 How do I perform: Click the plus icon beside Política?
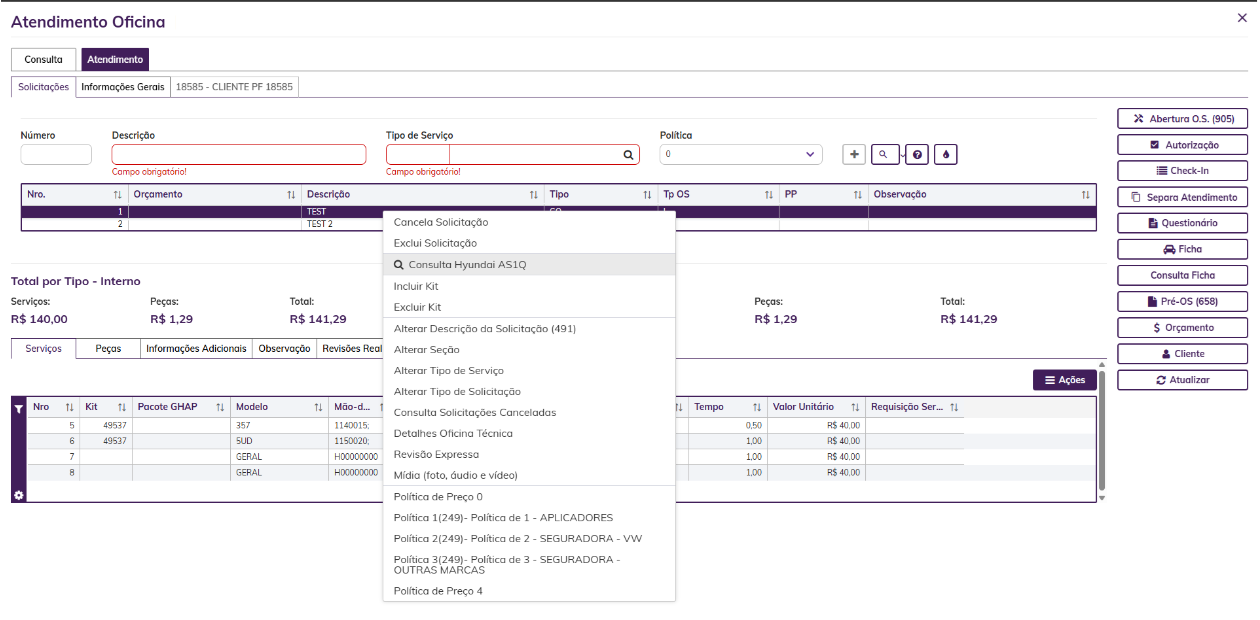[x=854, y=155]
